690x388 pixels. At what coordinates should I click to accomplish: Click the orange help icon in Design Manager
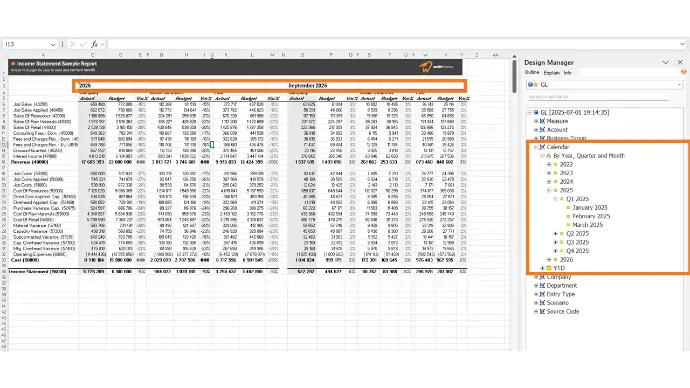pos(683,72)
